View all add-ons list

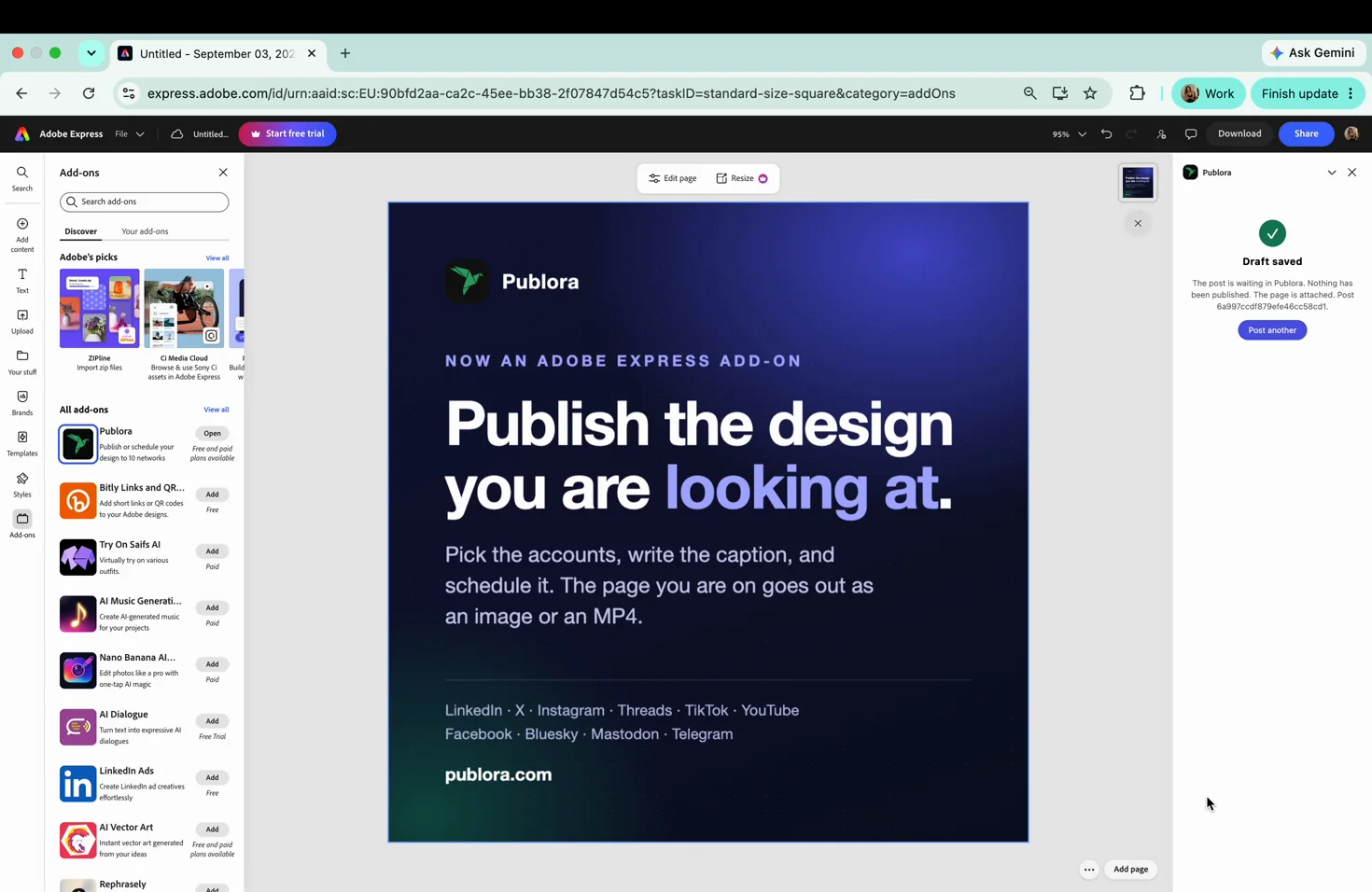(216, 410)
